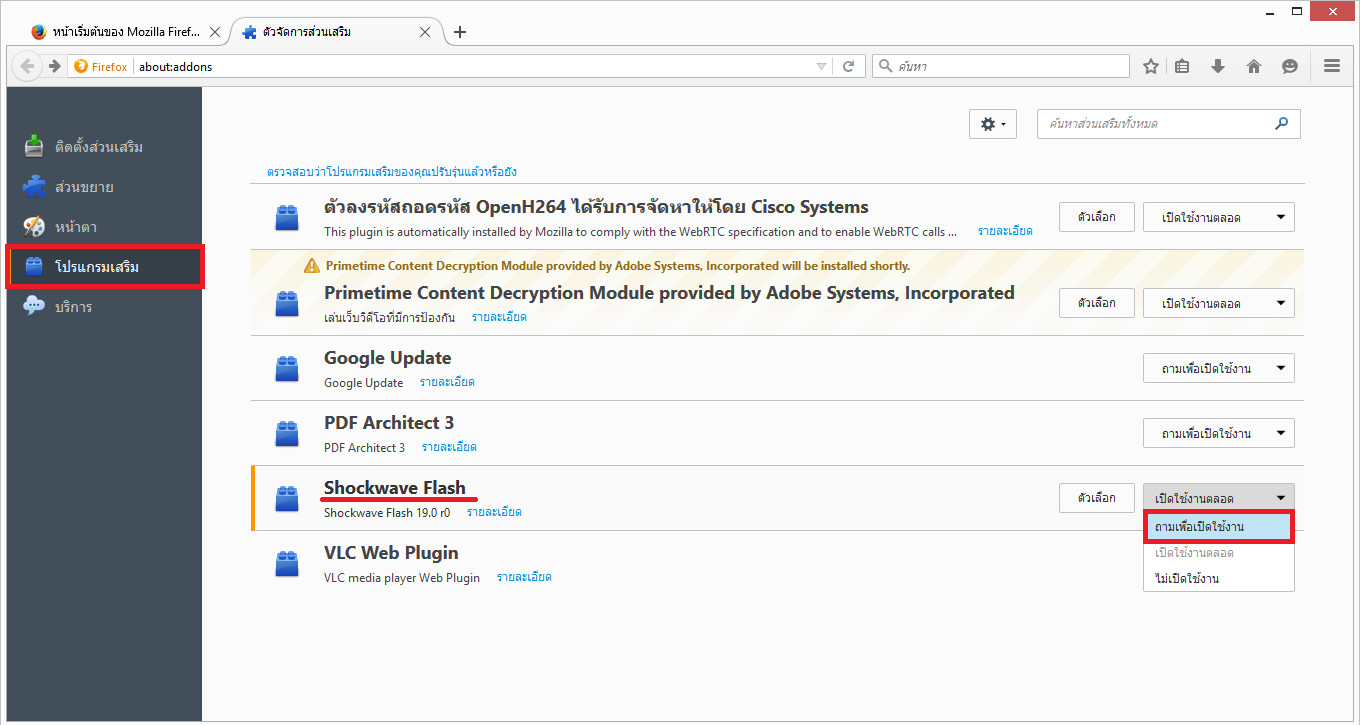The image size is (1360, 725).
Task: Click the new tab plus button
Action: click(460, 32)
